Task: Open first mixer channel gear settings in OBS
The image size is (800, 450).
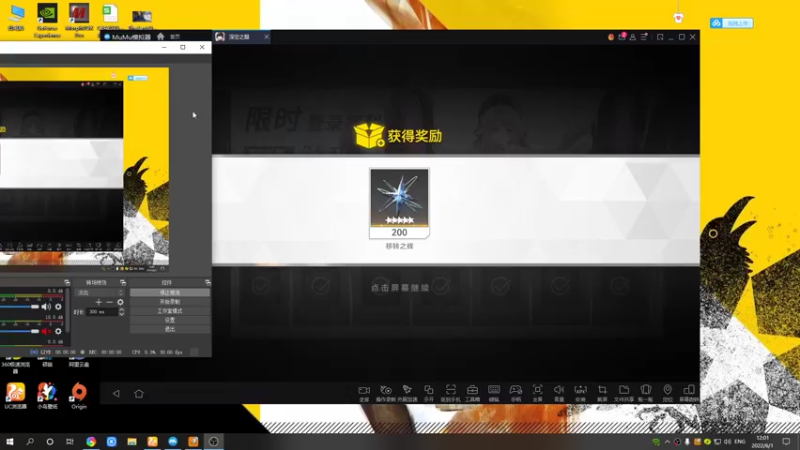Action: [x=58, y=307]
